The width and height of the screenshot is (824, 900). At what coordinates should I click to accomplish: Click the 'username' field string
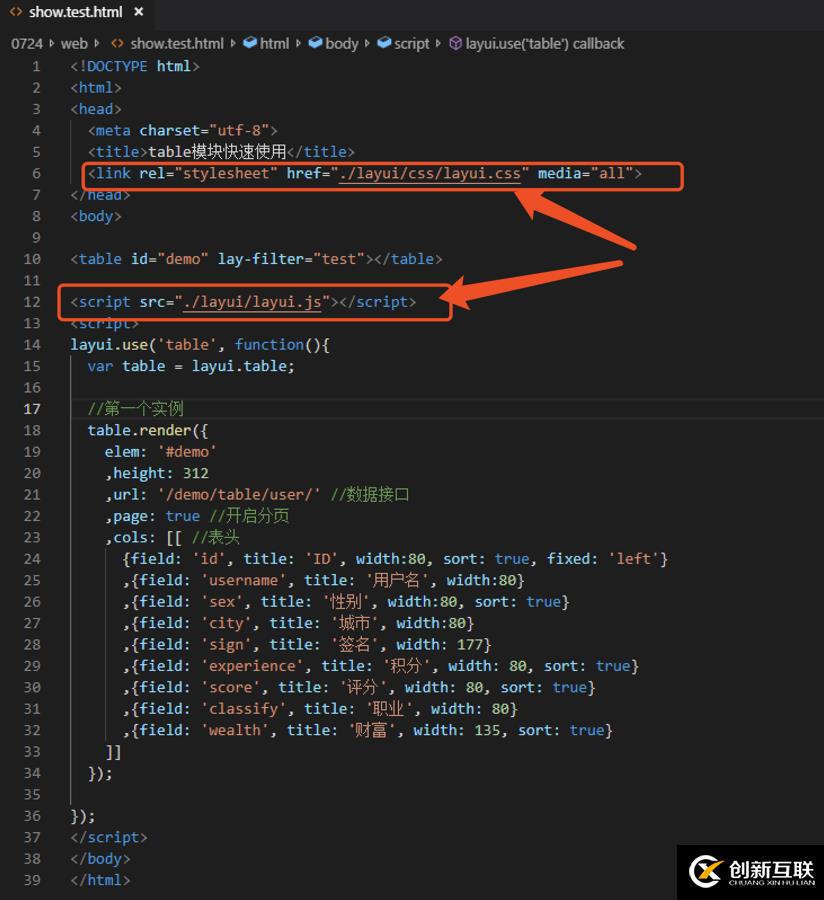243,580
